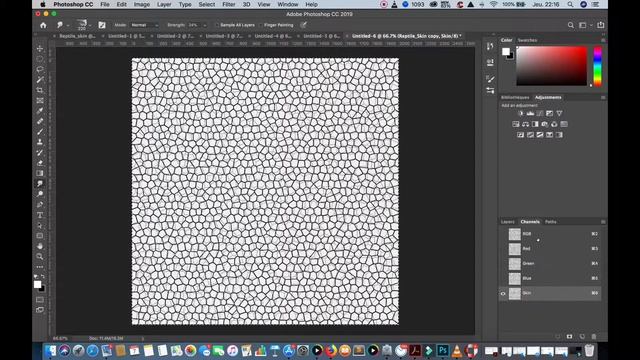
Task: Select the Eraser tool
Action: click(40, 163)
